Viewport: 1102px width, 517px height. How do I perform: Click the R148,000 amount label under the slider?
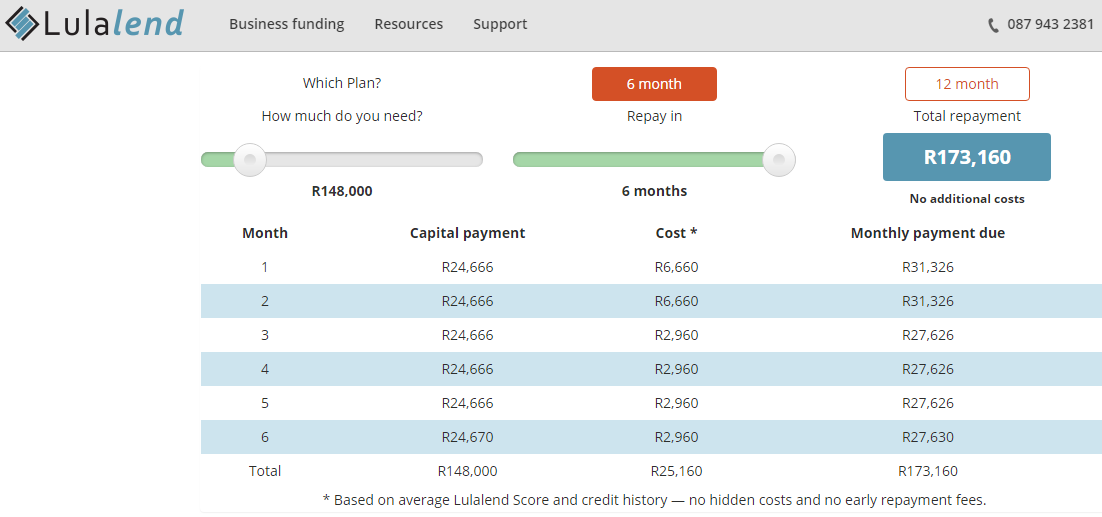[342, 191]
